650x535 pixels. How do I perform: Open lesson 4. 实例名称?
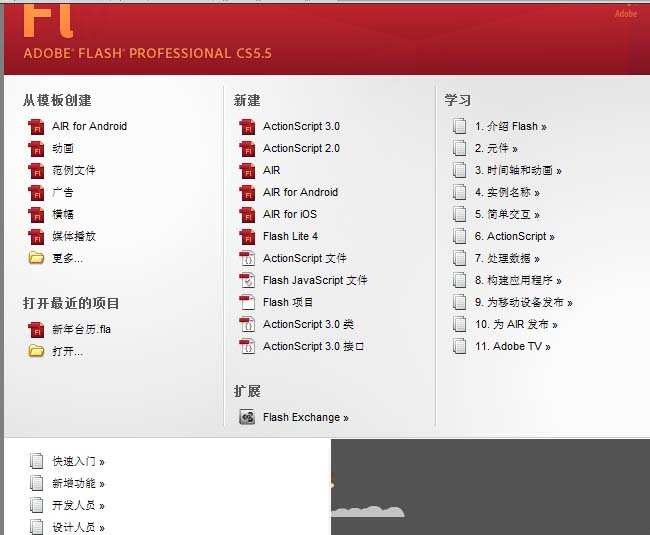pos(507,192)
